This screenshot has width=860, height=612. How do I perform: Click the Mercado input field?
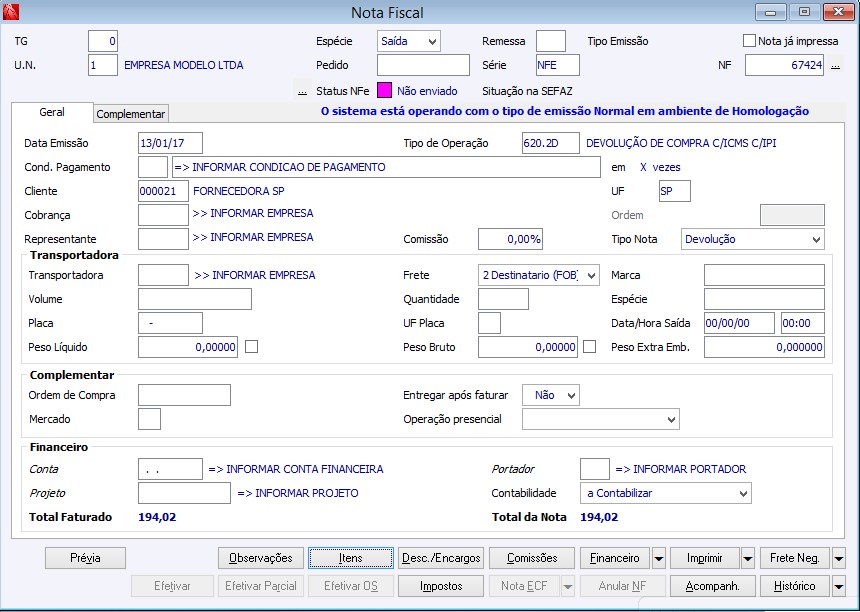(x=149, y=419)
